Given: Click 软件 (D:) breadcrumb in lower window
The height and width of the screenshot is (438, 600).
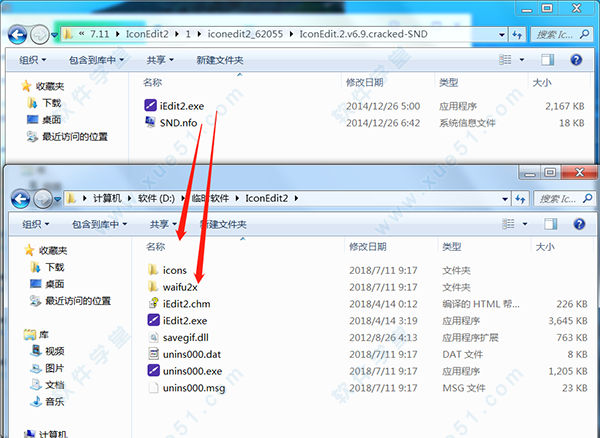Looking at the screenshot, I should tap(157, 198).
